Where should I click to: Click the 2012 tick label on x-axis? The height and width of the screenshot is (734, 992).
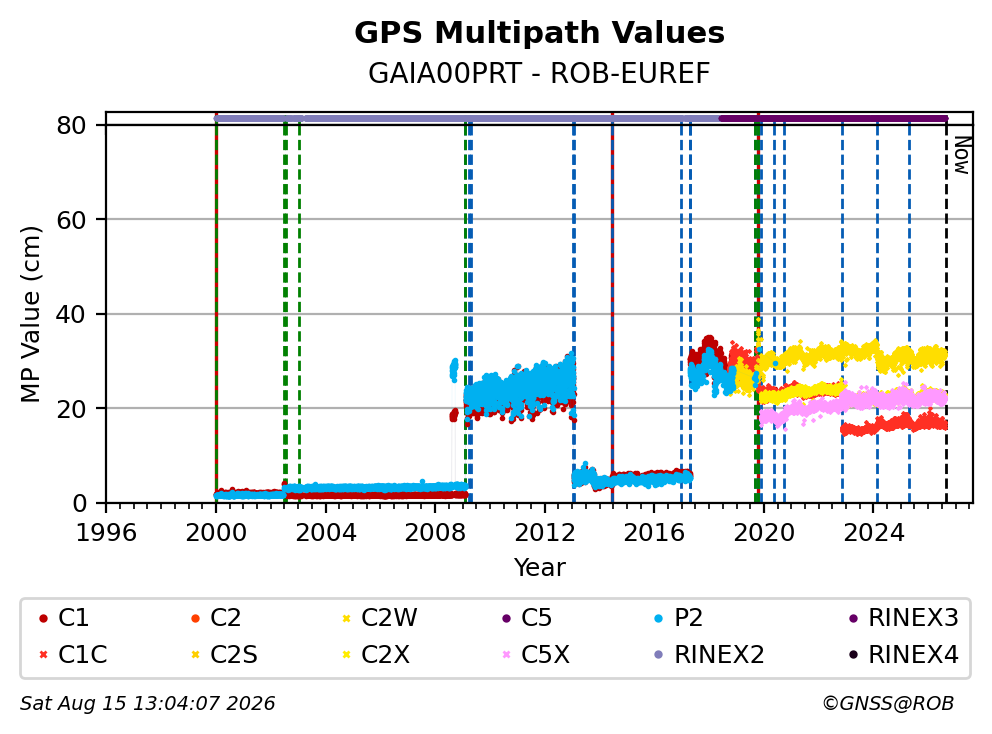point(545,533)
